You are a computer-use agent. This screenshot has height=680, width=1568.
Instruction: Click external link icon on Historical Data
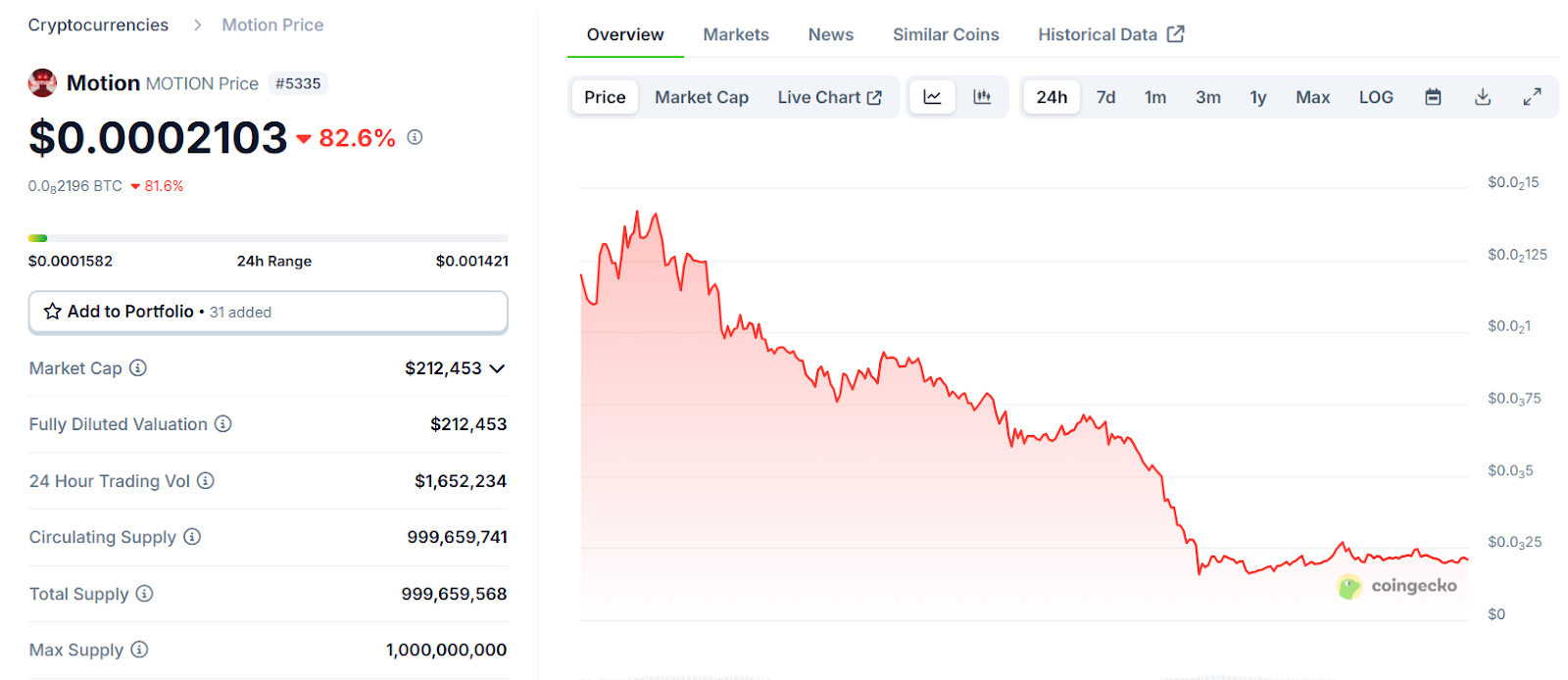point(1176,34)
